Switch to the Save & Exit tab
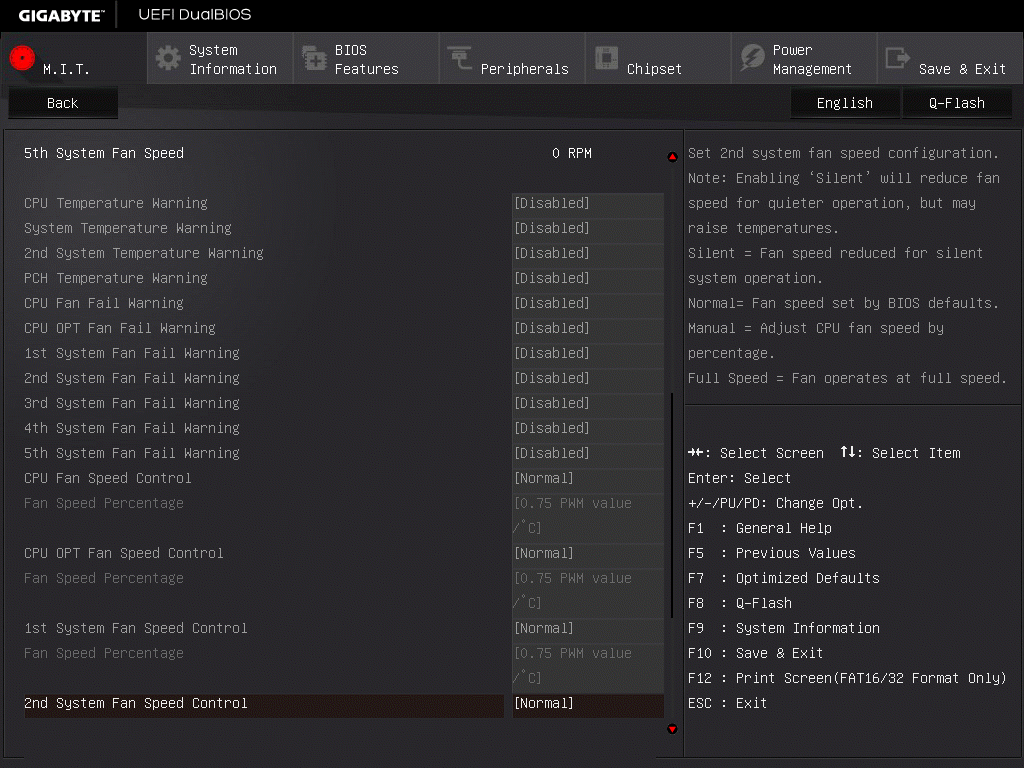1024x768 pixels. [x=950, y=59]
